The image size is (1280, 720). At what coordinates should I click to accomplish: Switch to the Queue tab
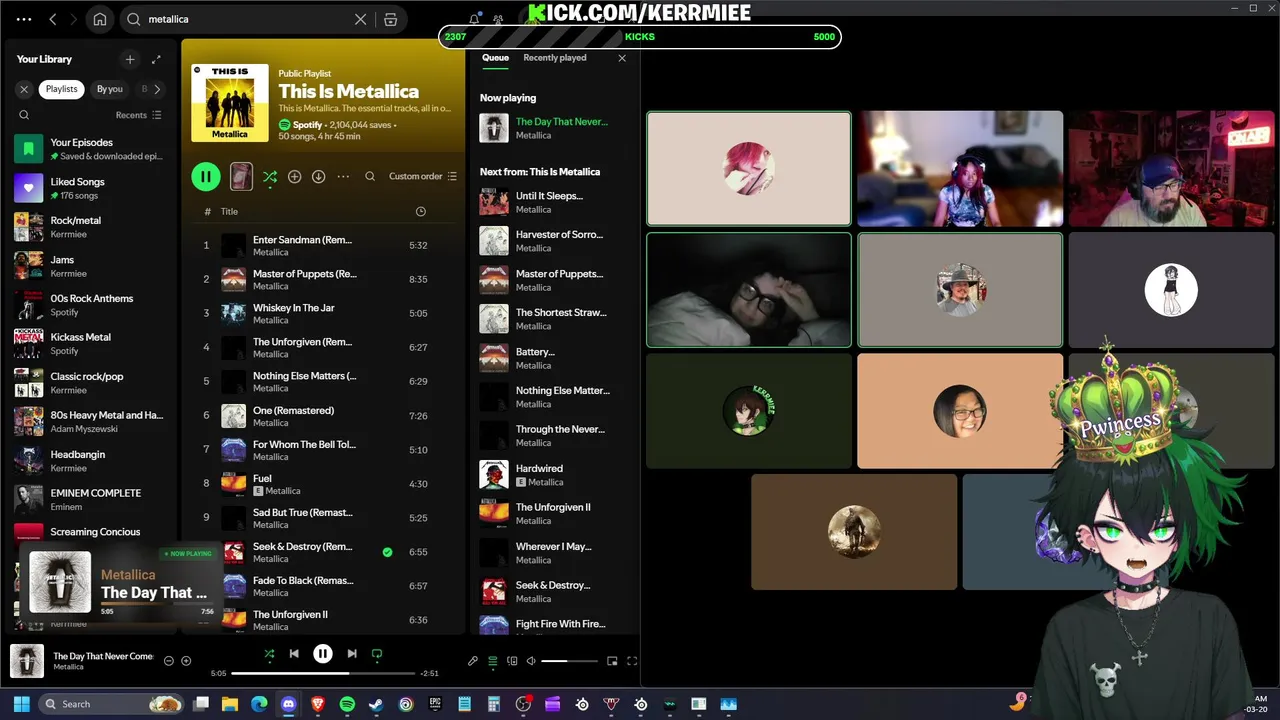pyautogui.click(x=495, y=58)
